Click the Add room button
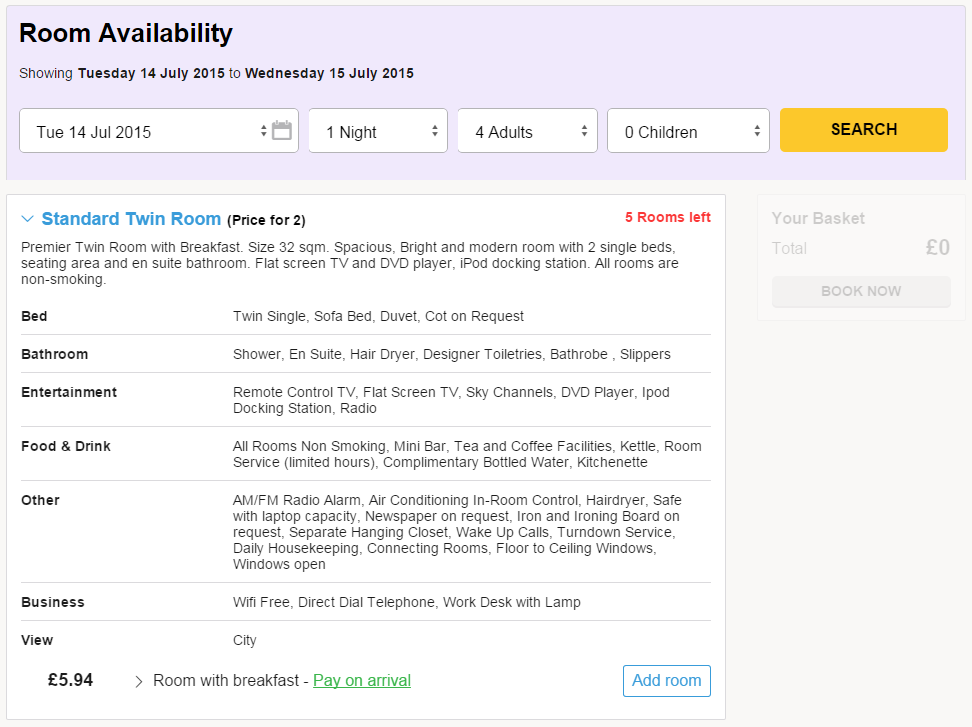The width and height of the screenshot is (972, 727). point(666,681)
